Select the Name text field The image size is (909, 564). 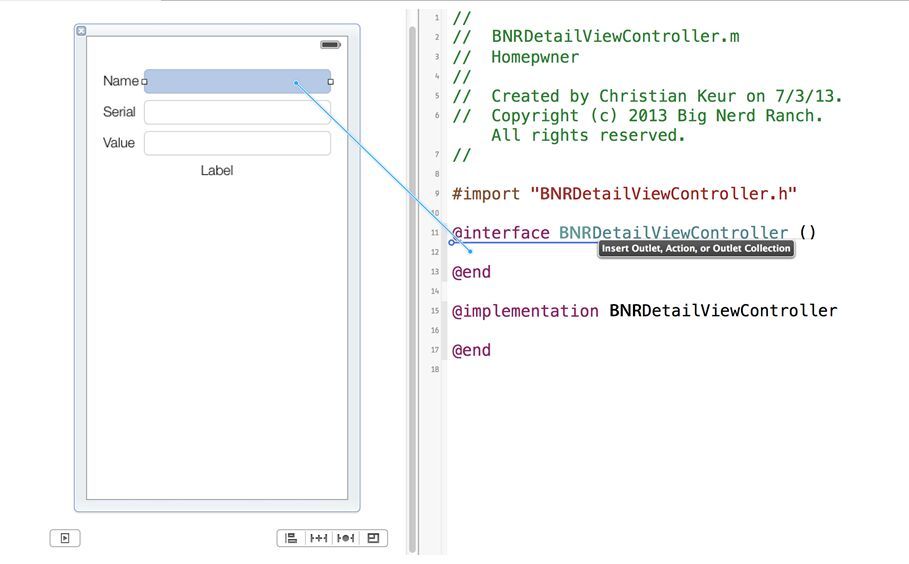pos(238,81)
